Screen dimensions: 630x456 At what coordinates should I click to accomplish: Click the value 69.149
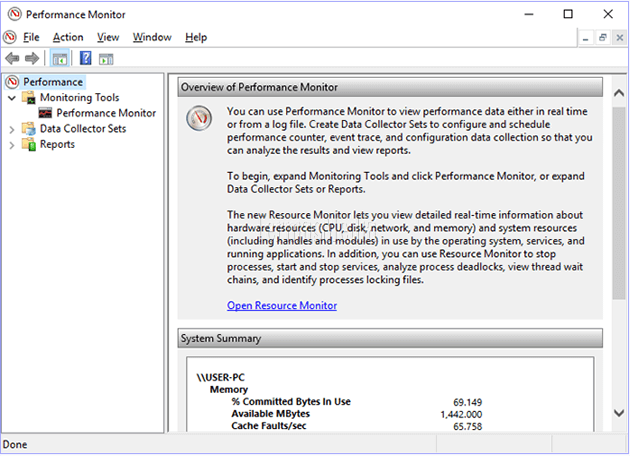[467, 402]
